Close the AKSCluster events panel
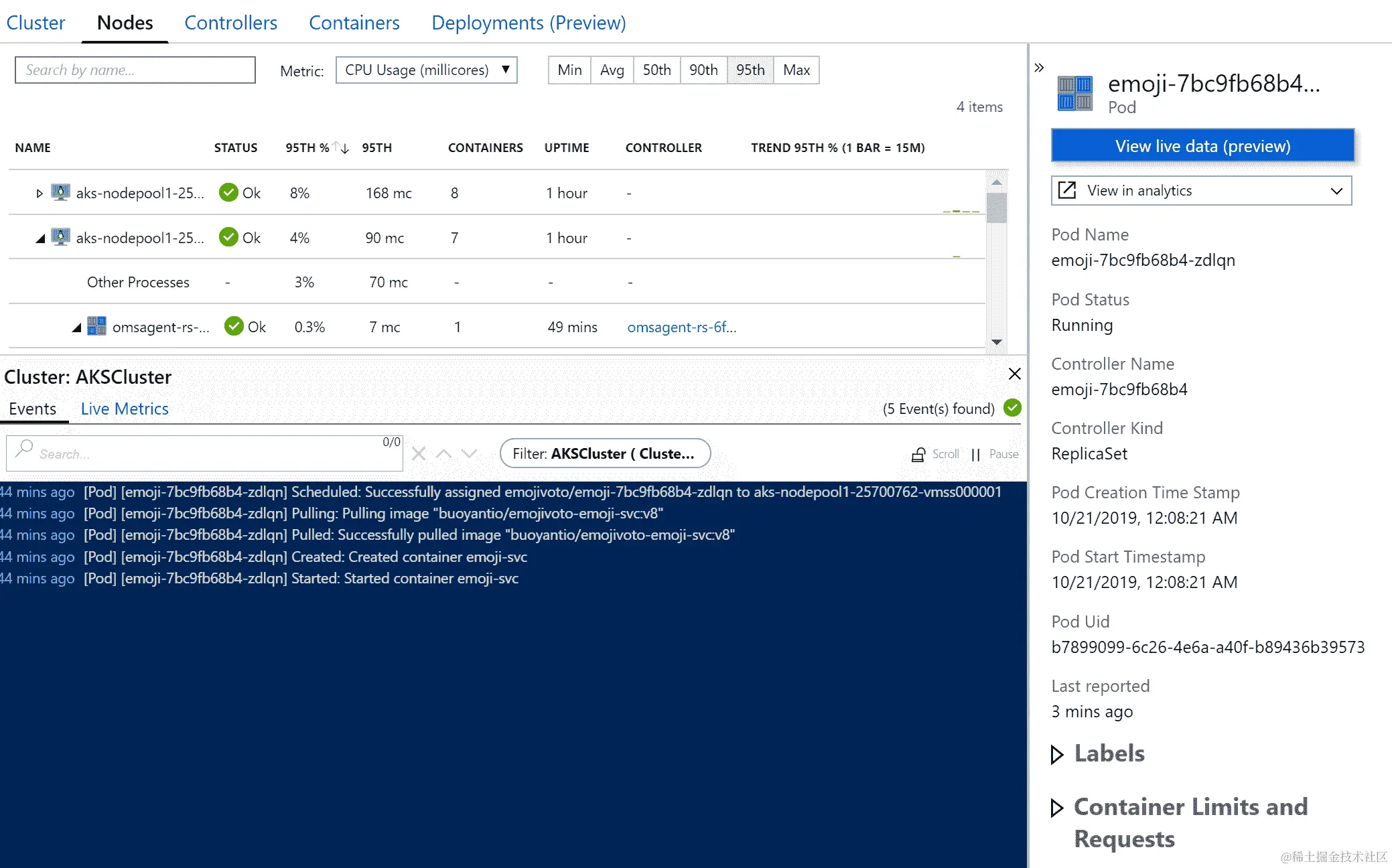The height and width of the screenshot is (868, 1392). [x=1015, y=374]
